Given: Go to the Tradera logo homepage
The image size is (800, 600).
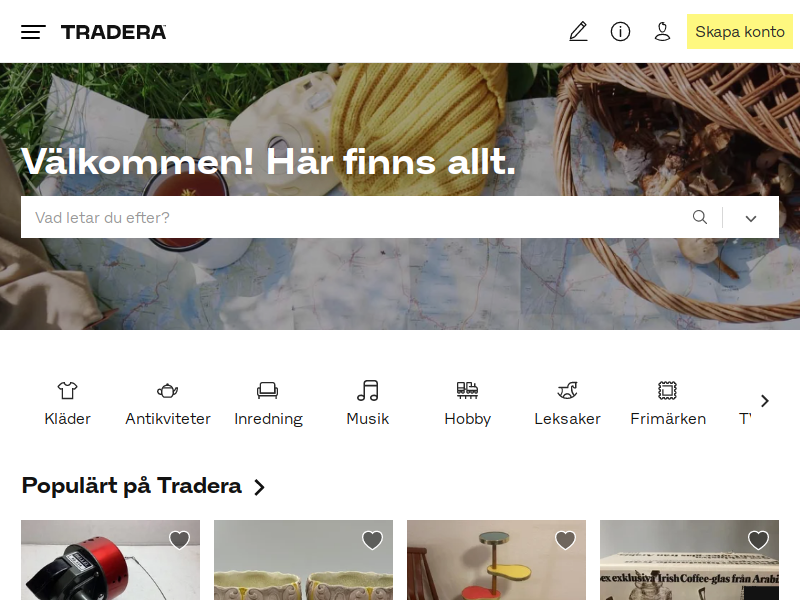Looking at the screenshot, I should 113,32.
